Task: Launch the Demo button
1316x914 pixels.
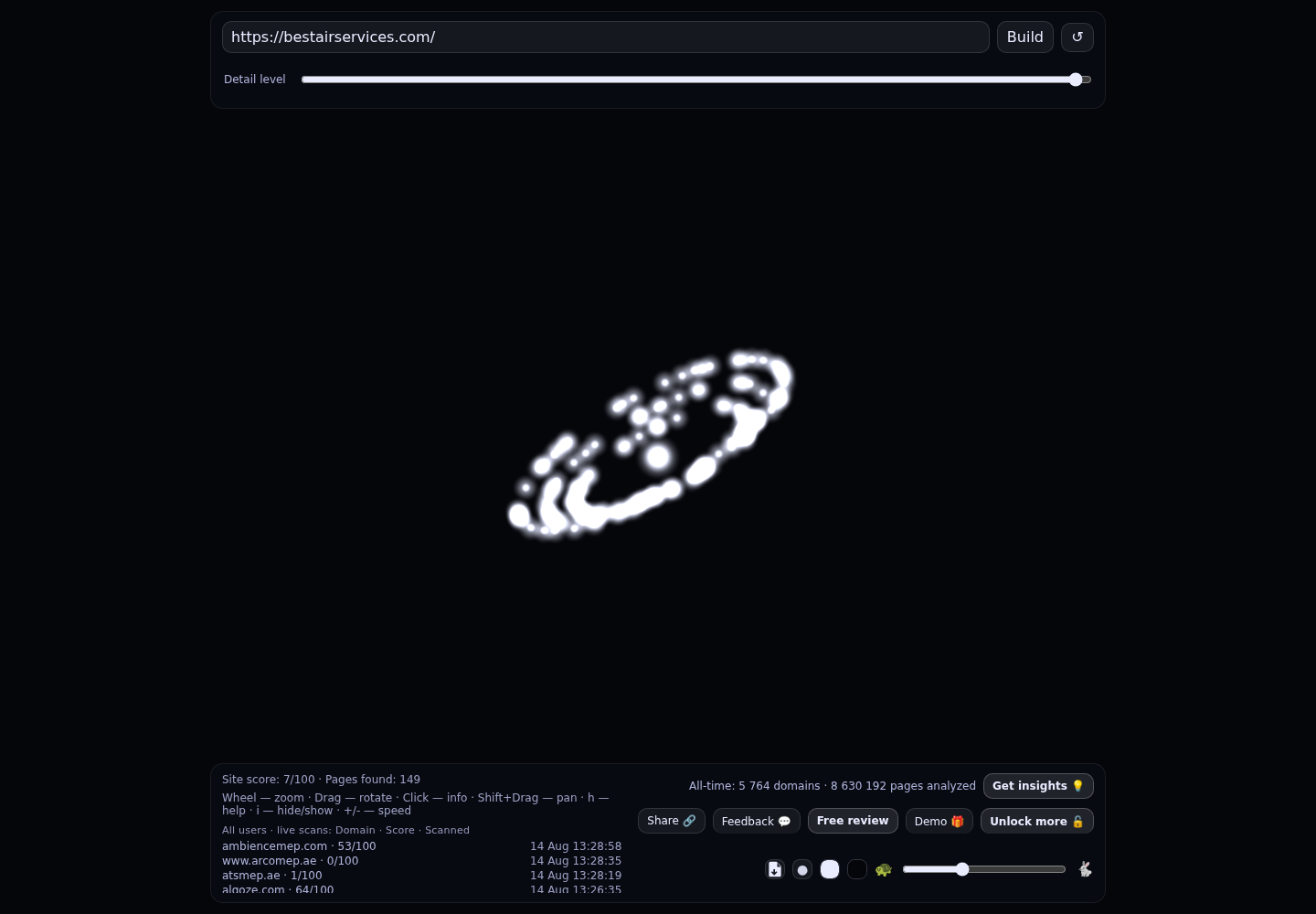Action: (x=939, y=821)
